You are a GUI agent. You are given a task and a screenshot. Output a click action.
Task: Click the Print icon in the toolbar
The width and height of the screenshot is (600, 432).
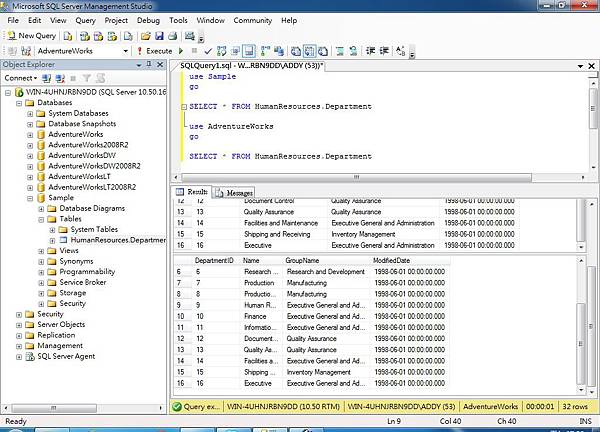click(173, 35)
